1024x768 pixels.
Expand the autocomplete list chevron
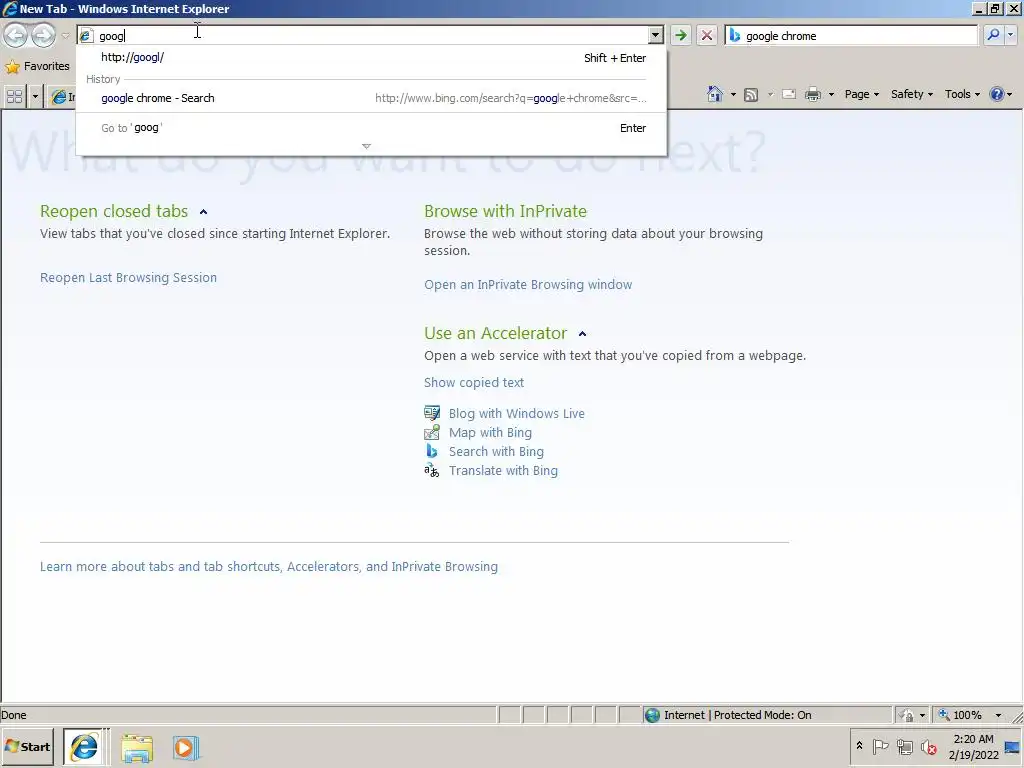pyautogui.click(x=366, y=146)
